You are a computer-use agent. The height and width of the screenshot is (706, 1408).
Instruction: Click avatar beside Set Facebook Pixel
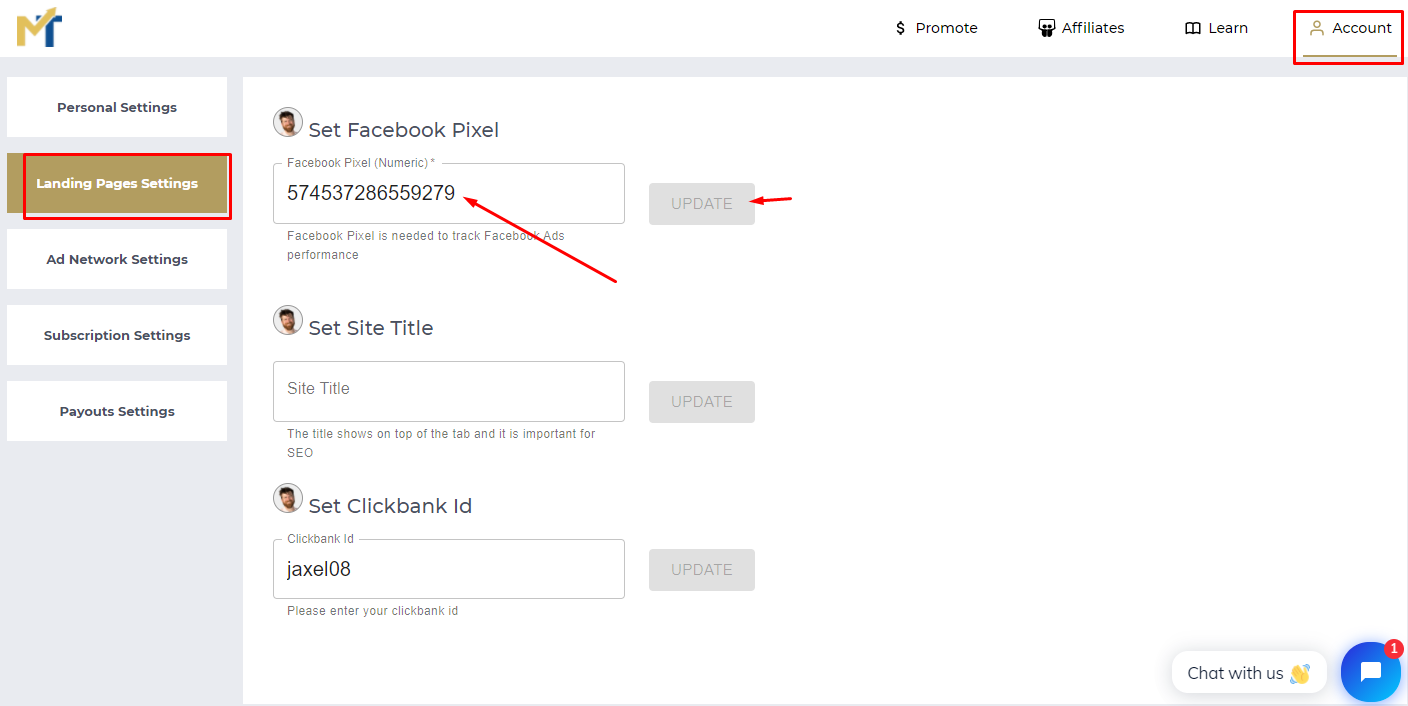click(x=288, y=123)
